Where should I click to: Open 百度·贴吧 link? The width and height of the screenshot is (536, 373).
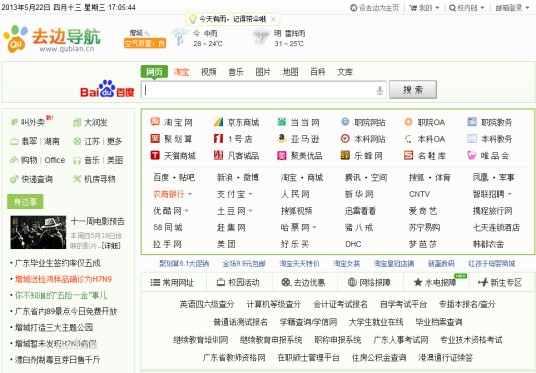tap(174, 177)
